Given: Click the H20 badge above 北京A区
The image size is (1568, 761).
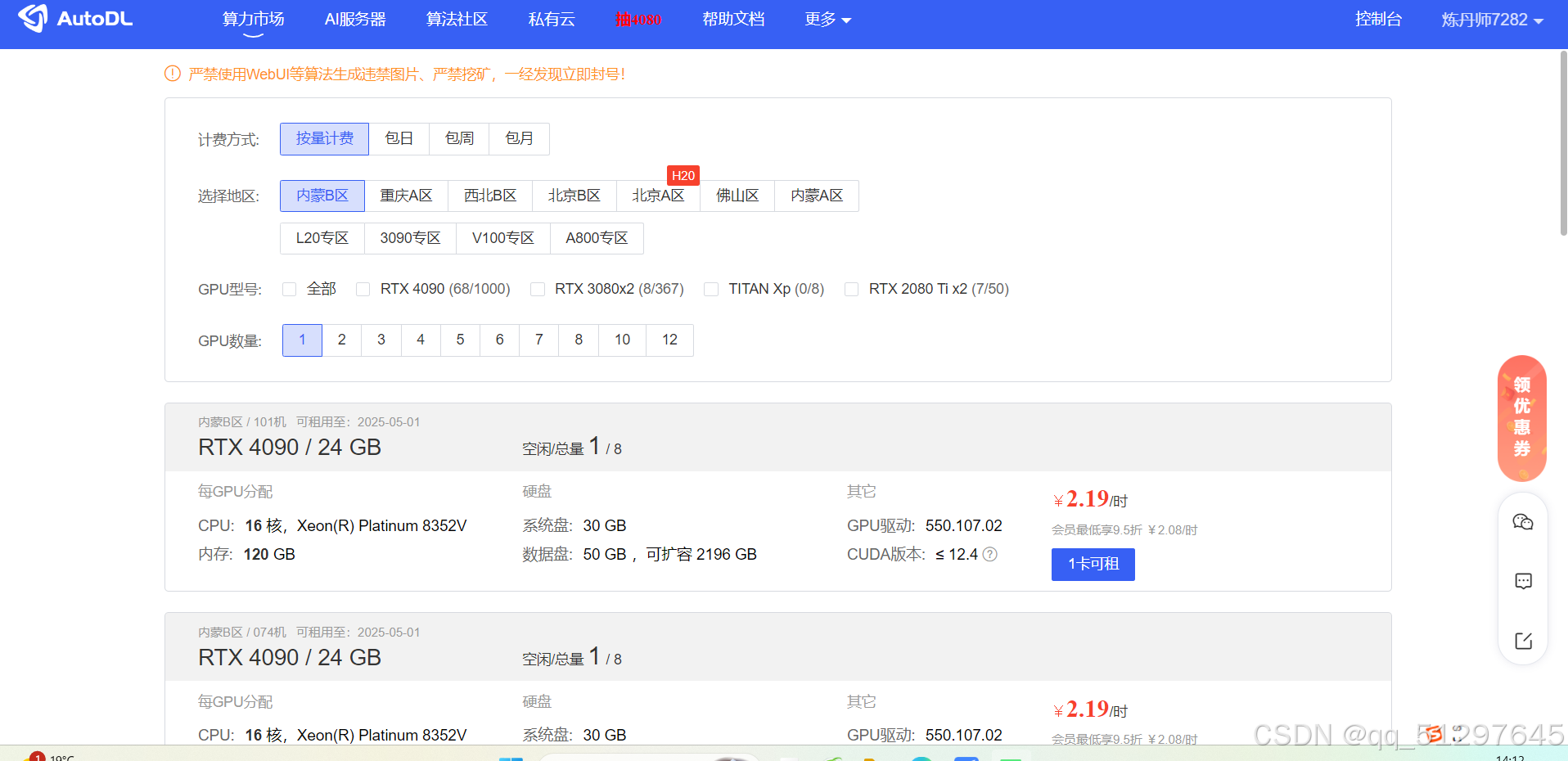Looking at the screenshot, I should 683,175.
